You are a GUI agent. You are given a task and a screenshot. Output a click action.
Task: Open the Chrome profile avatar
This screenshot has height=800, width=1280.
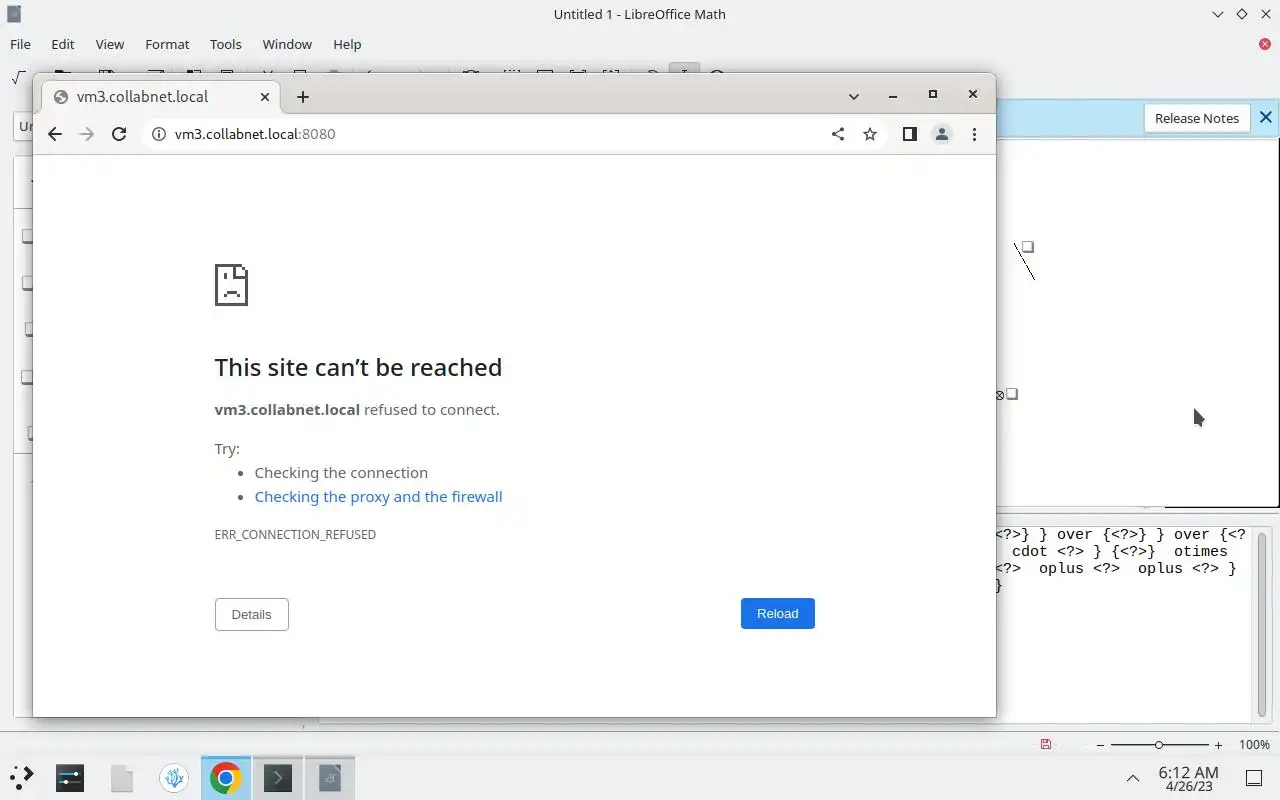(x=942, y=134)
